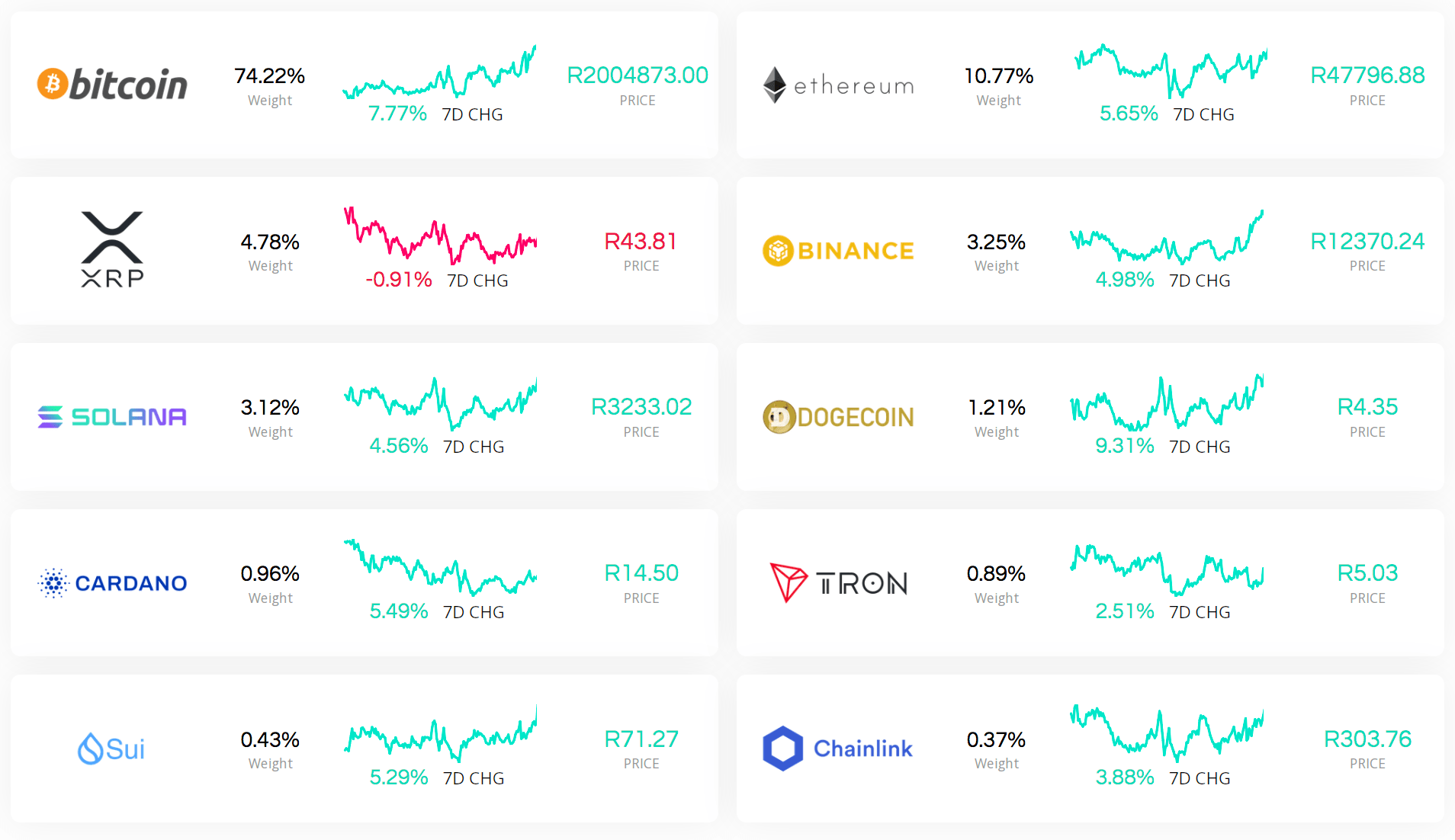Open the Dogecoin logo
1455x840 pixels.
coord(838,416)
